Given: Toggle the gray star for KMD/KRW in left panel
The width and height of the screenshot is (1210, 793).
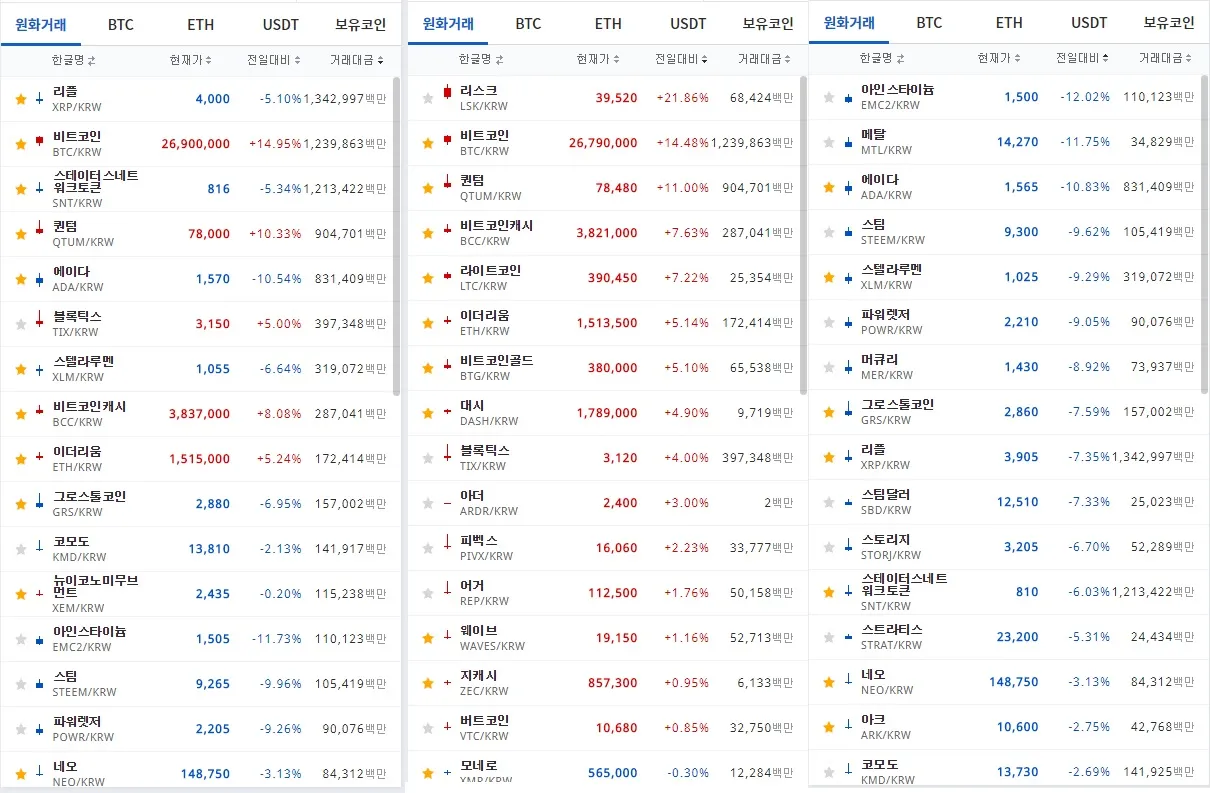Looking at the screenshot, I should click(21, 549).
